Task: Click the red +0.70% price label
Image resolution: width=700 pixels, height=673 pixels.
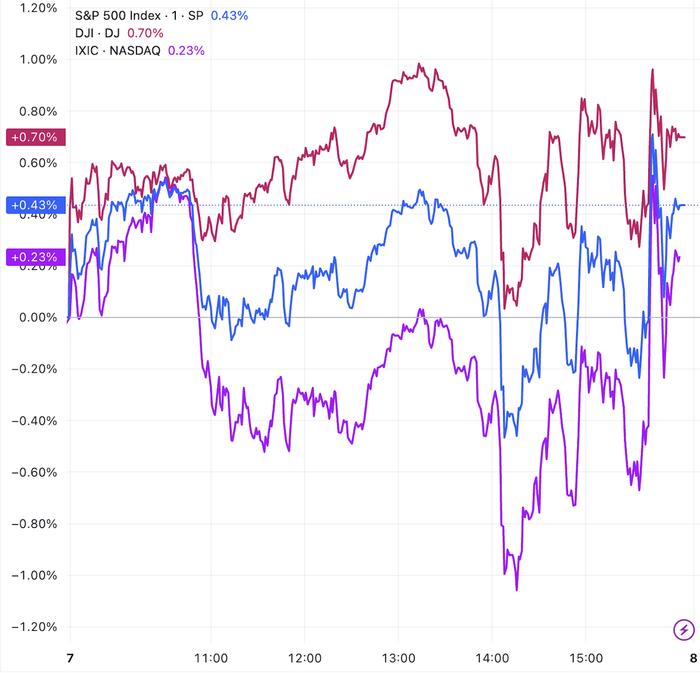Action: click(x=36, y=137)
